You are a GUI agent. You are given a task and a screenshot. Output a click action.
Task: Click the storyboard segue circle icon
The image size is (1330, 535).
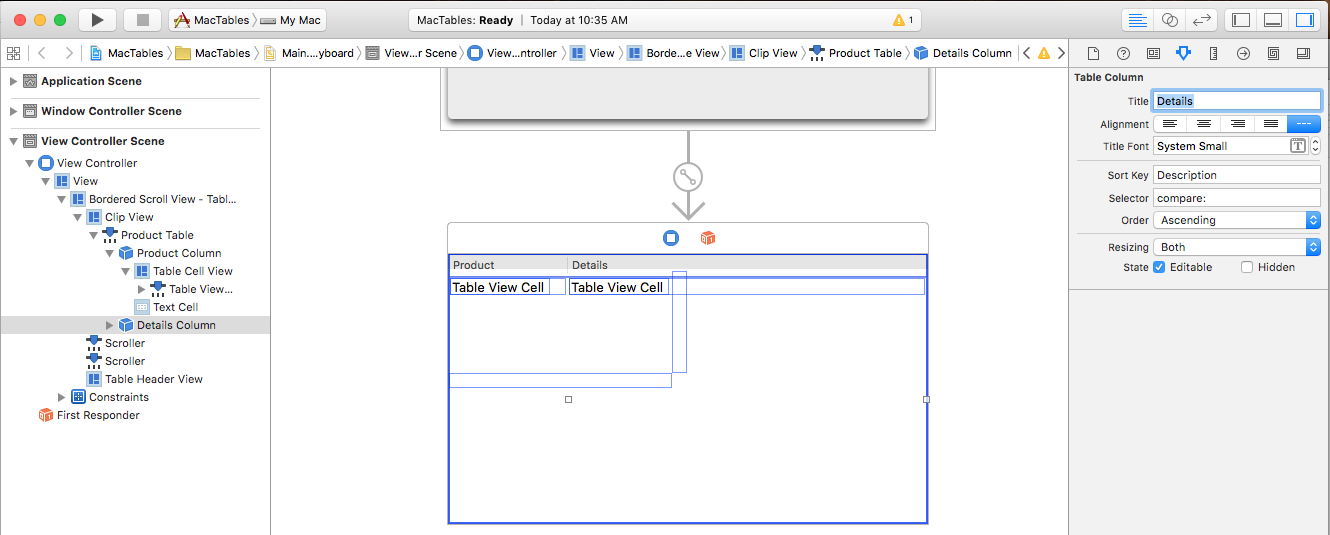(x=688, y=177)
